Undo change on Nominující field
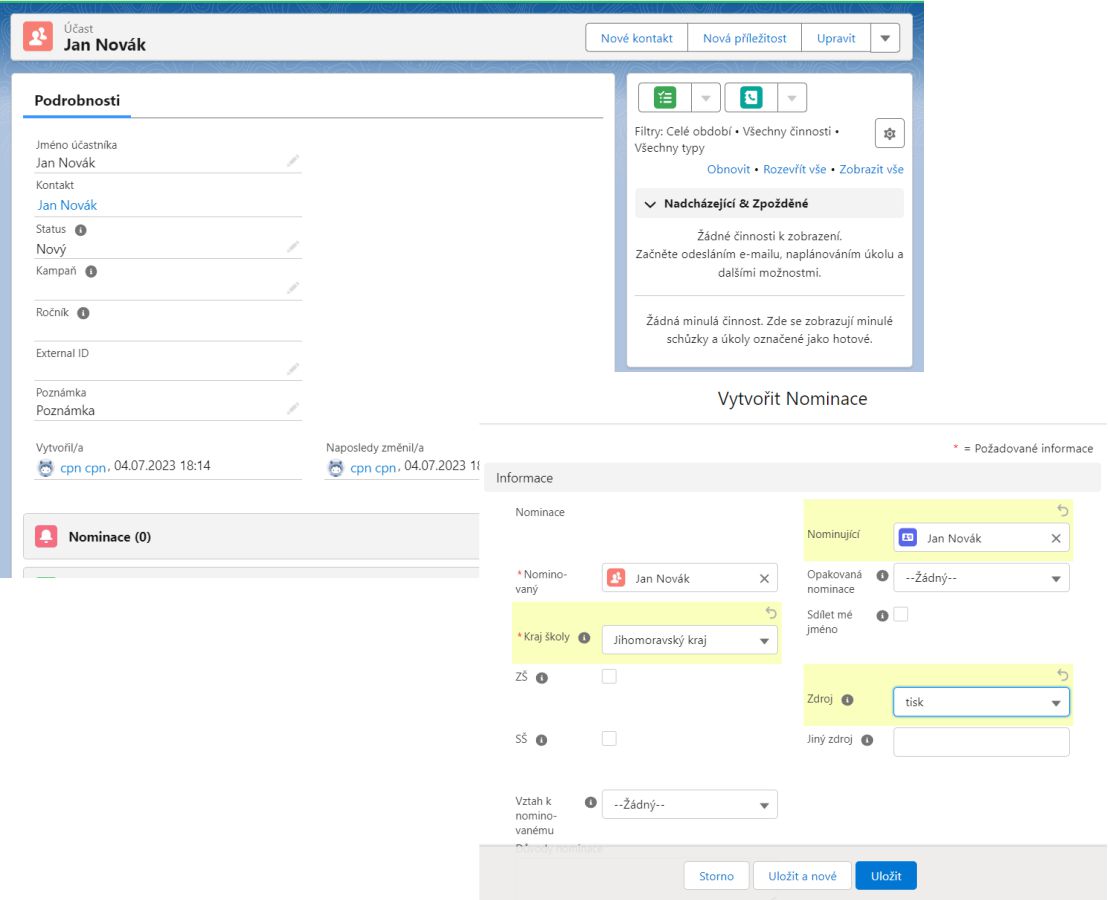This screenshot has width=1108, height=900. point(1062,510)
